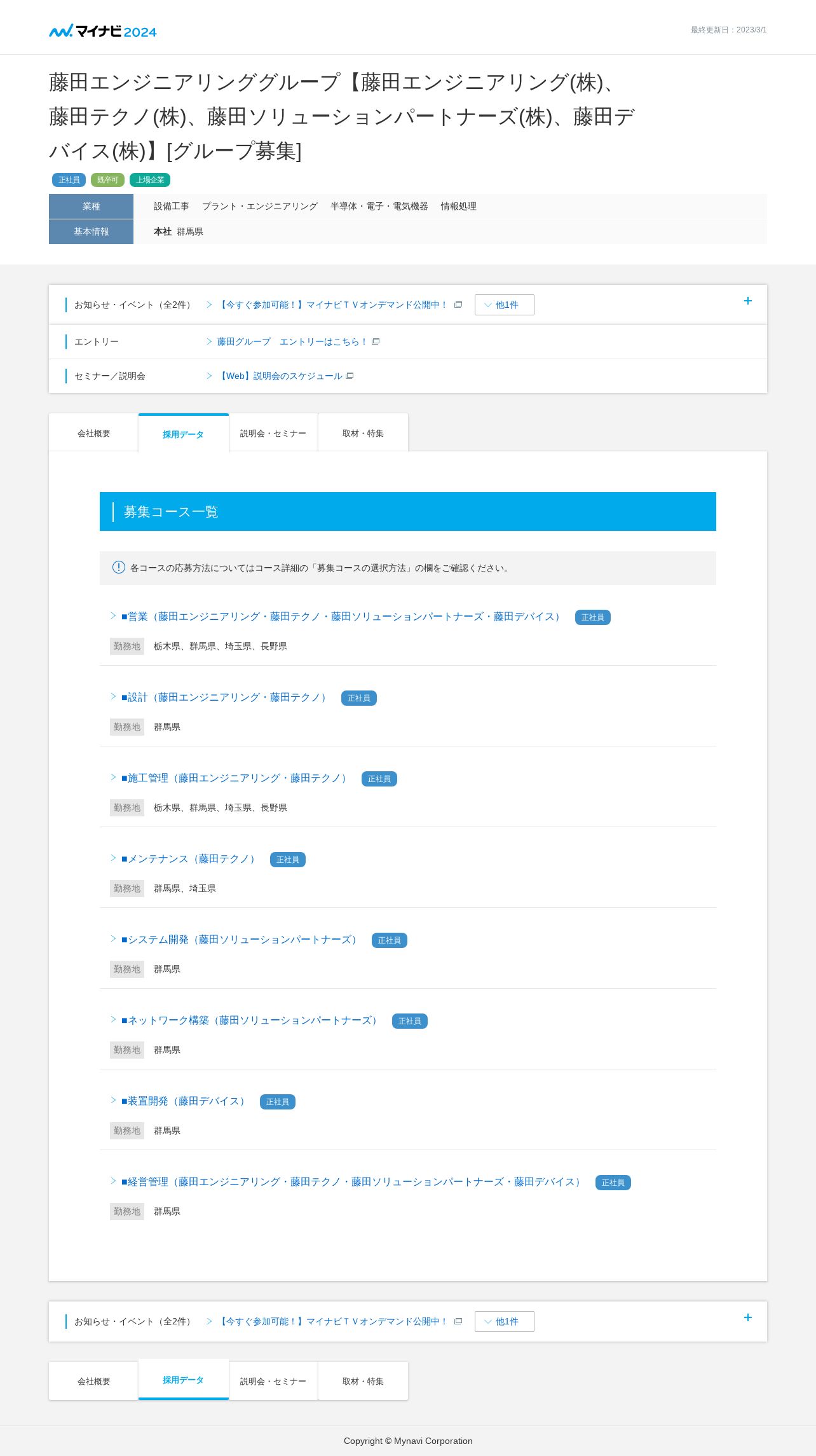Click green 既卒可 tag under company title

tap(107, 180)
